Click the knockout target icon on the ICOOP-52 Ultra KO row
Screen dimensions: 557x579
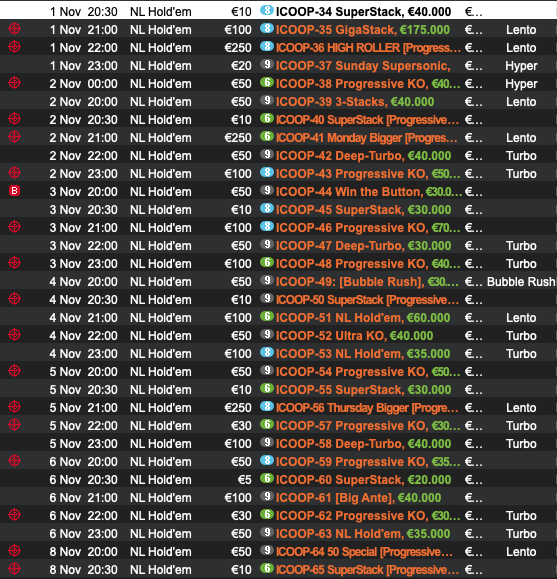coord(14,335)
